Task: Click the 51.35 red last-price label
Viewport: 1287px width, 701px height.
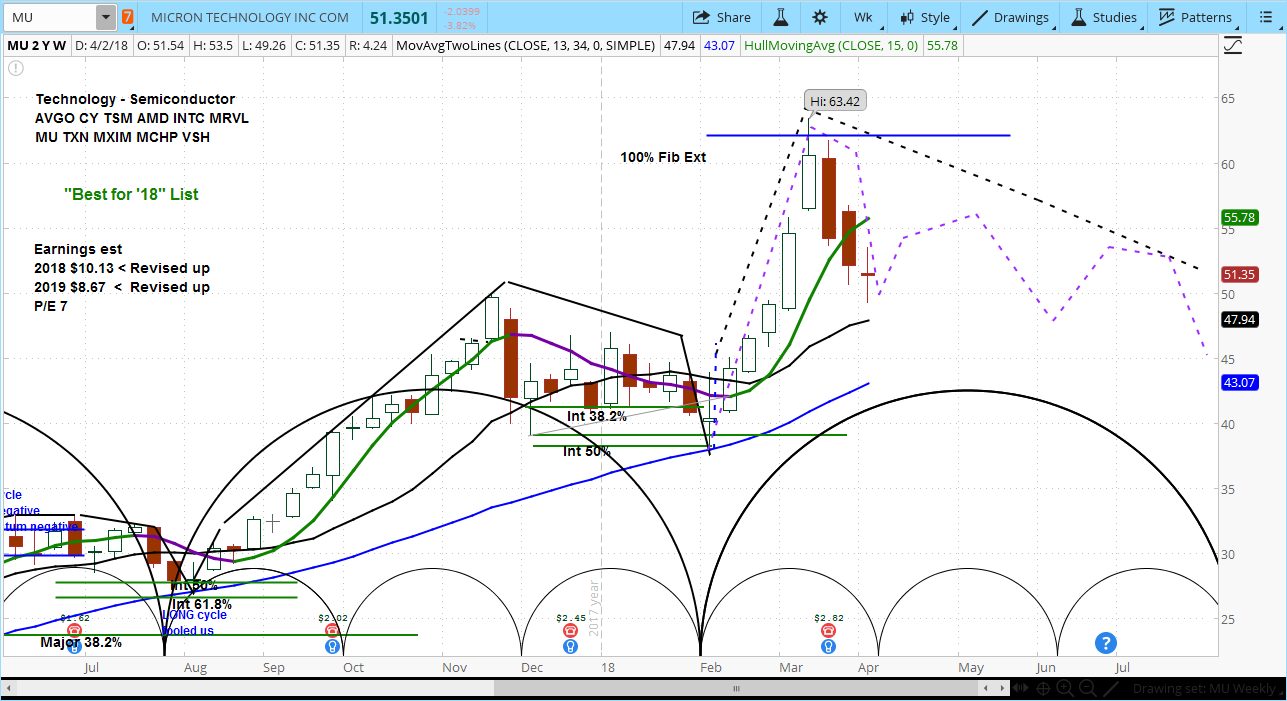Action: [x=1238, y=274]
